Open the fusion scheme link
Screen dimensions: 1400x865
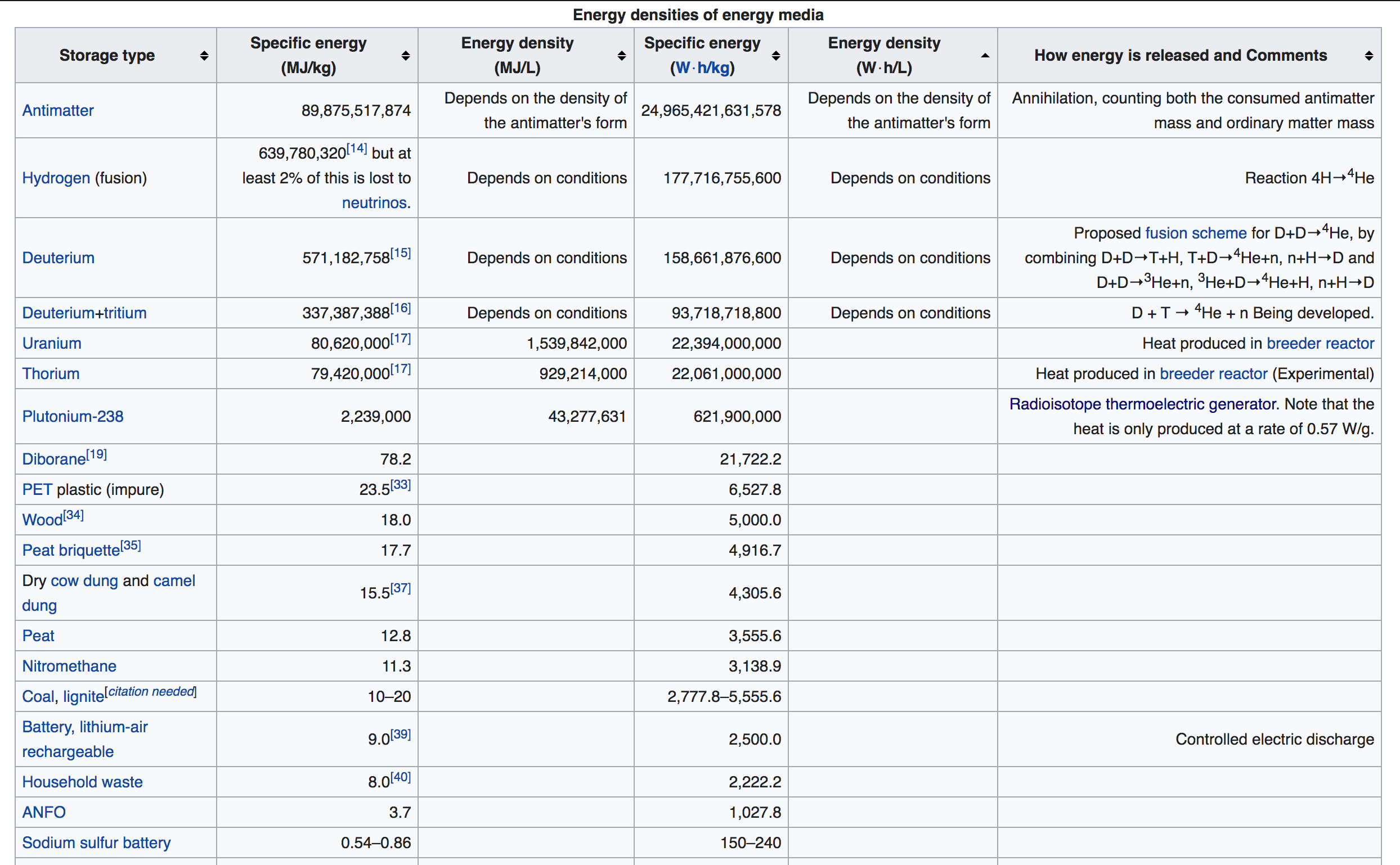(x=1195, y=233)
